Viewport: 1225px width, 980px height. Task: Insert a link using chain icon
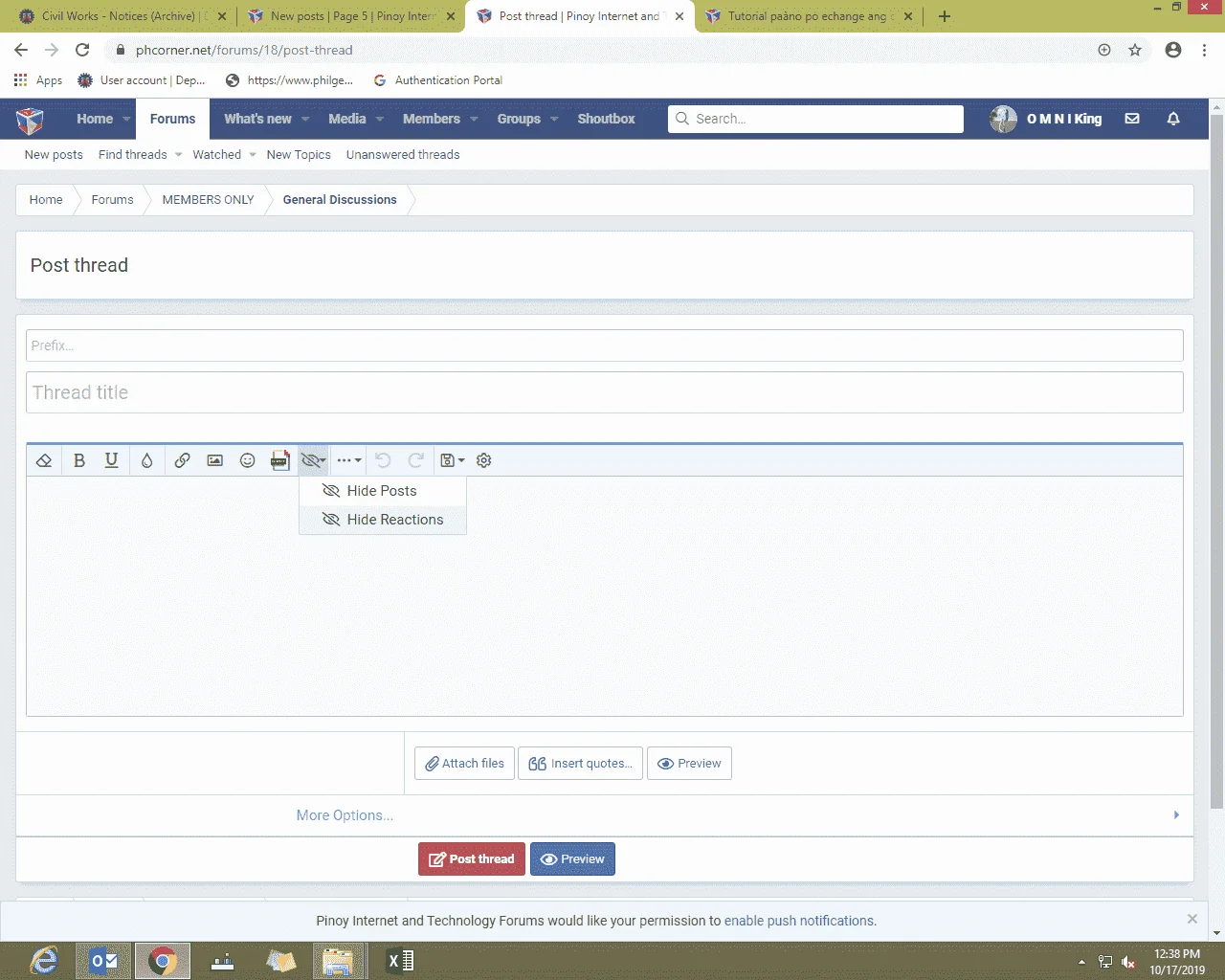(x=182, y=460)
